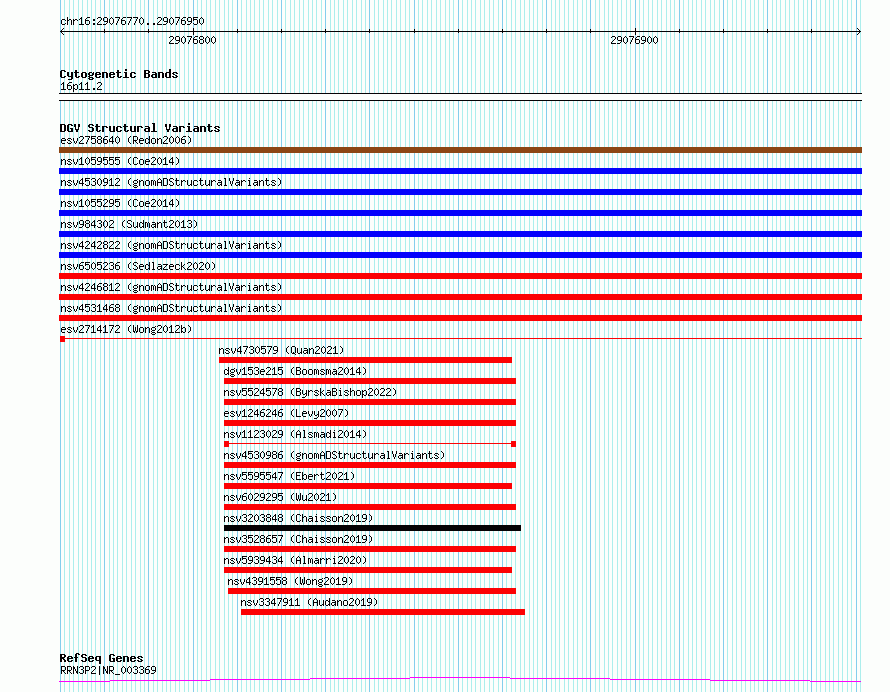Open the nsv4242822 (gnomADStructuralVariants) label
Viewport: 890px width, 692px height.
[x=171, y=245]
